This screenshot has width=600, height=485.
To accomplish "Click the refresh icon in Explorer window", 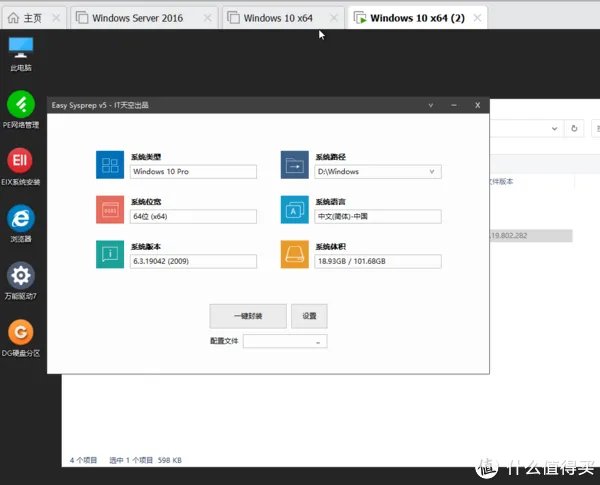I will (574, 129).
